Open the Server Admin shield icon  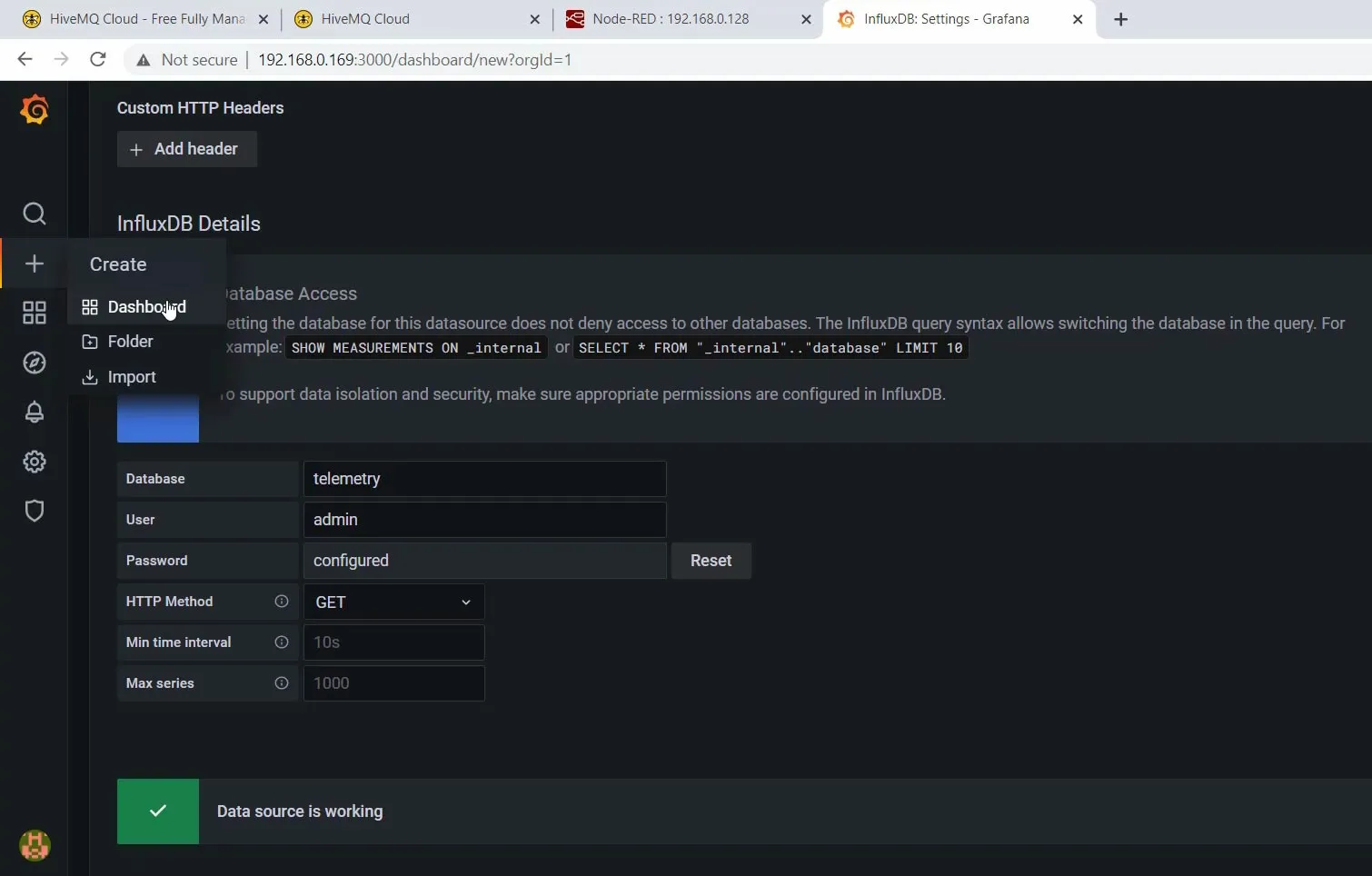point(35,511)
